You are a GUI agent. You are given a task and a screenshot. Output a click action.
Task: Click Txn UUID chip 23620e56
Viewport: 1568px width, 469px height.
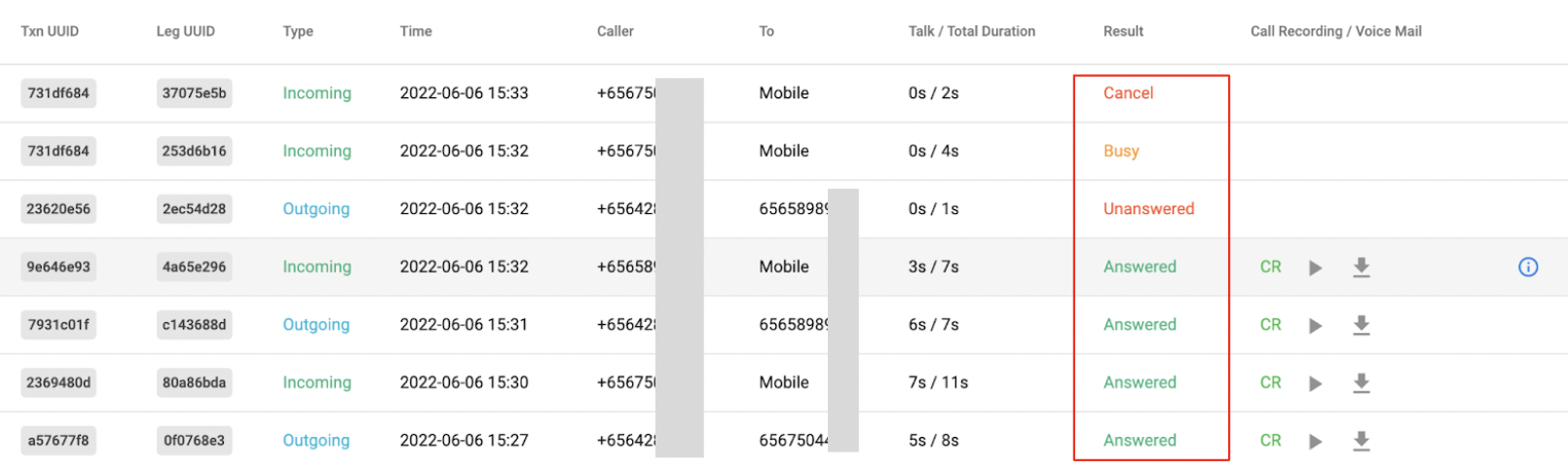coord(58,208)
